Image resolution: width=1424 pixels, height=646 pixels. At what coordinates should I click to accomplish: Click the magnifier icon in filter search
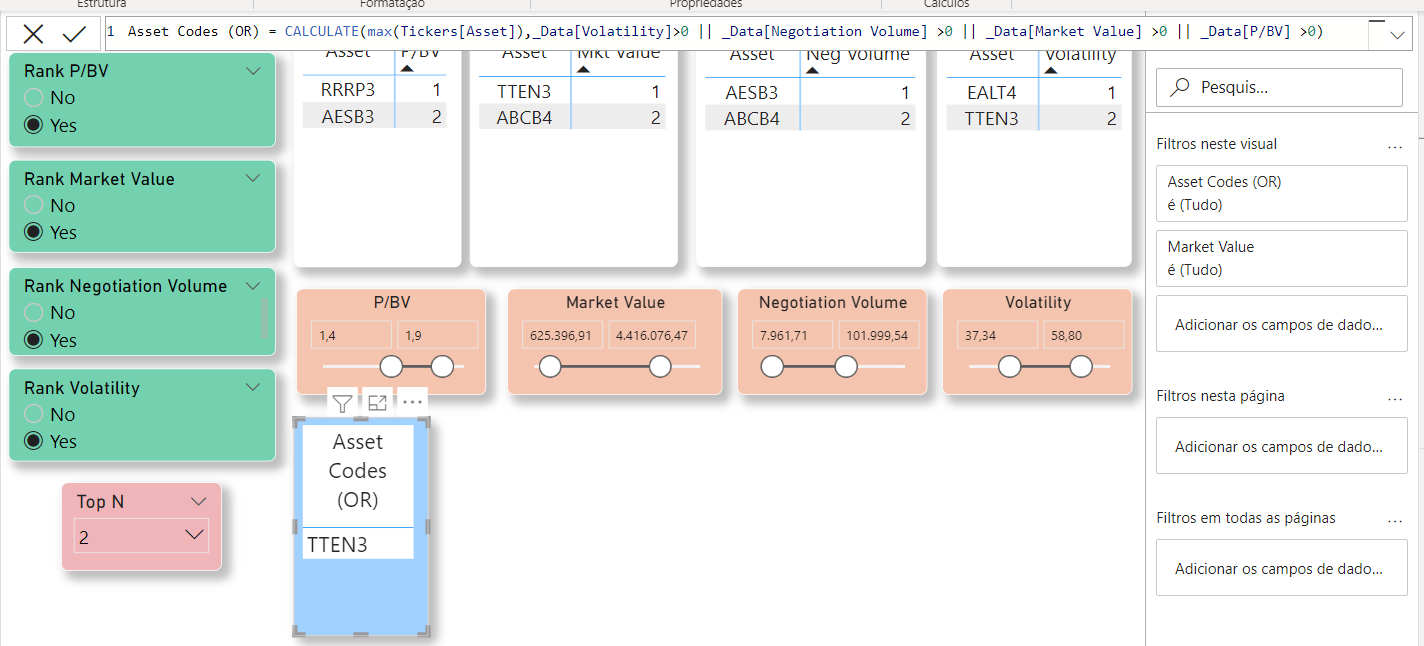pyautogui.click(x=1181, y=87)
